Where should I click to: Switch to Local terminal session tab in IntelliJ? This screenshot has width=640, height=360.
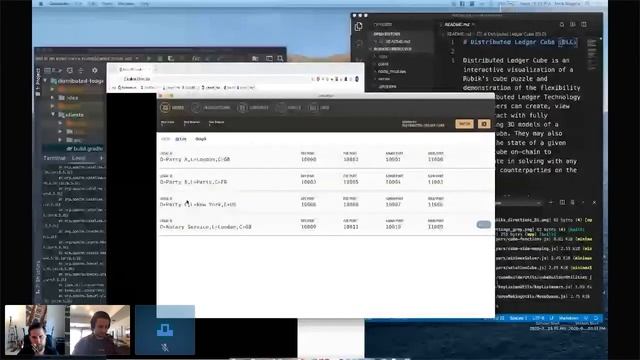pos(79,158)
